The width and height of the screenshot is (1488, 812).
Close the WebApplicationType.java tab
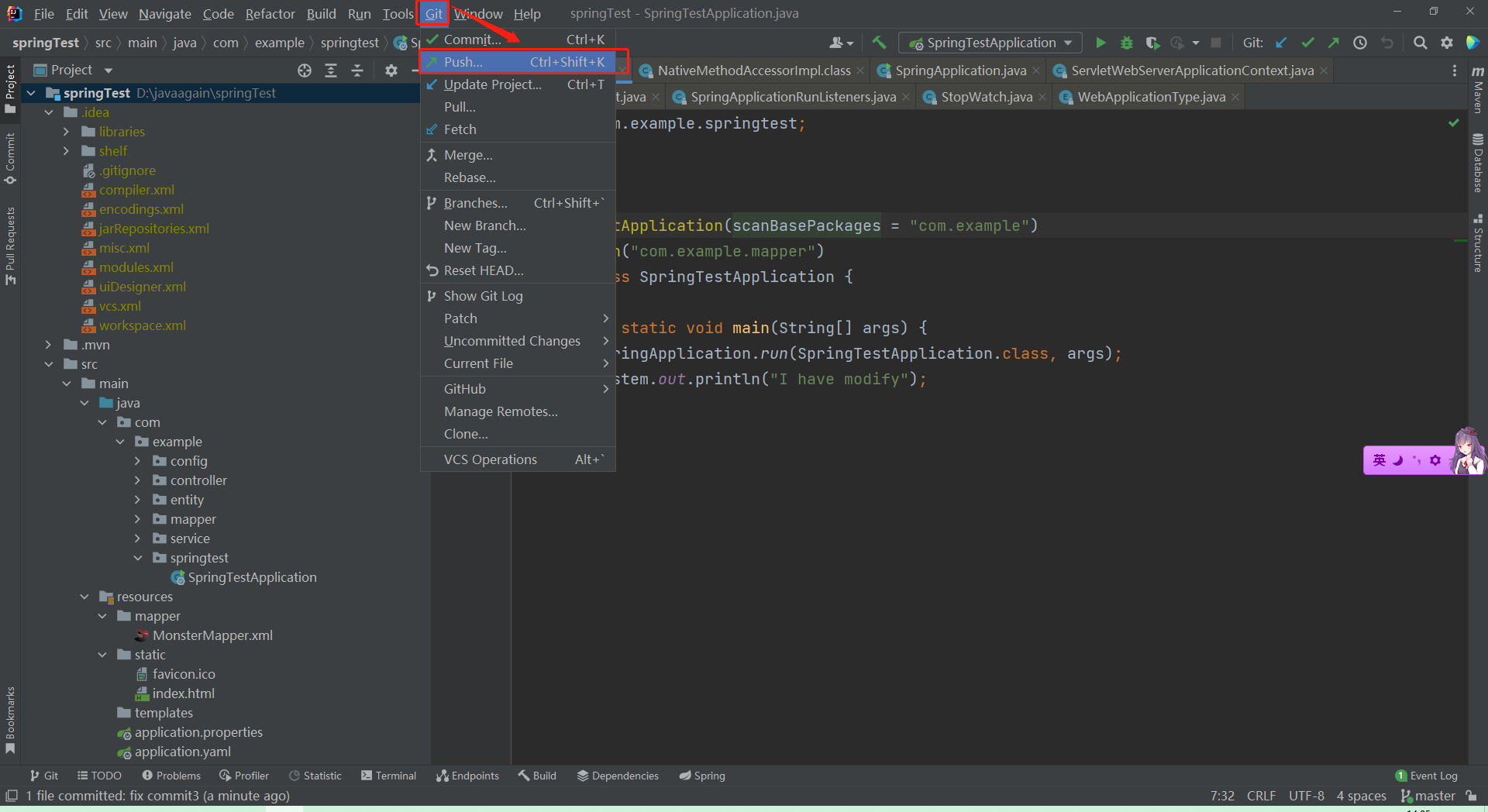(1235, 97)
